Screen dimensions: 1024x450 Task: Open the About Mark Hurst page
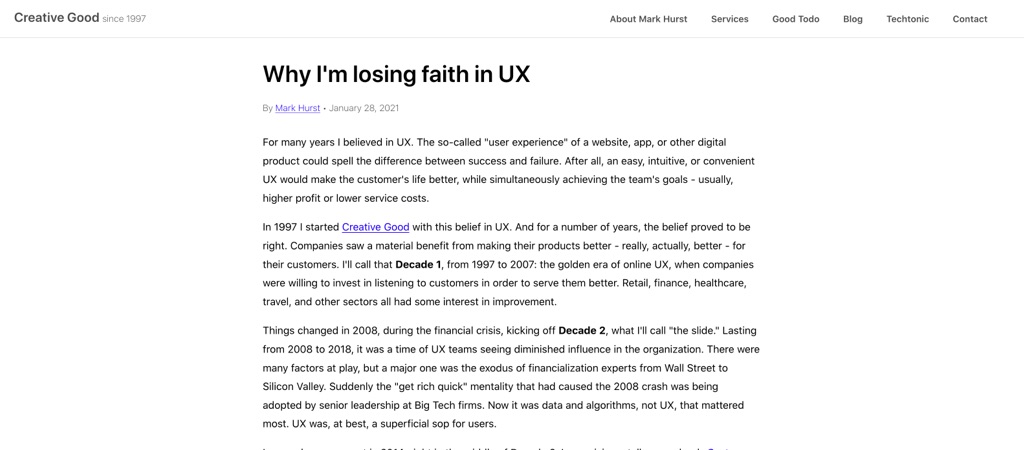coord(648,19)
